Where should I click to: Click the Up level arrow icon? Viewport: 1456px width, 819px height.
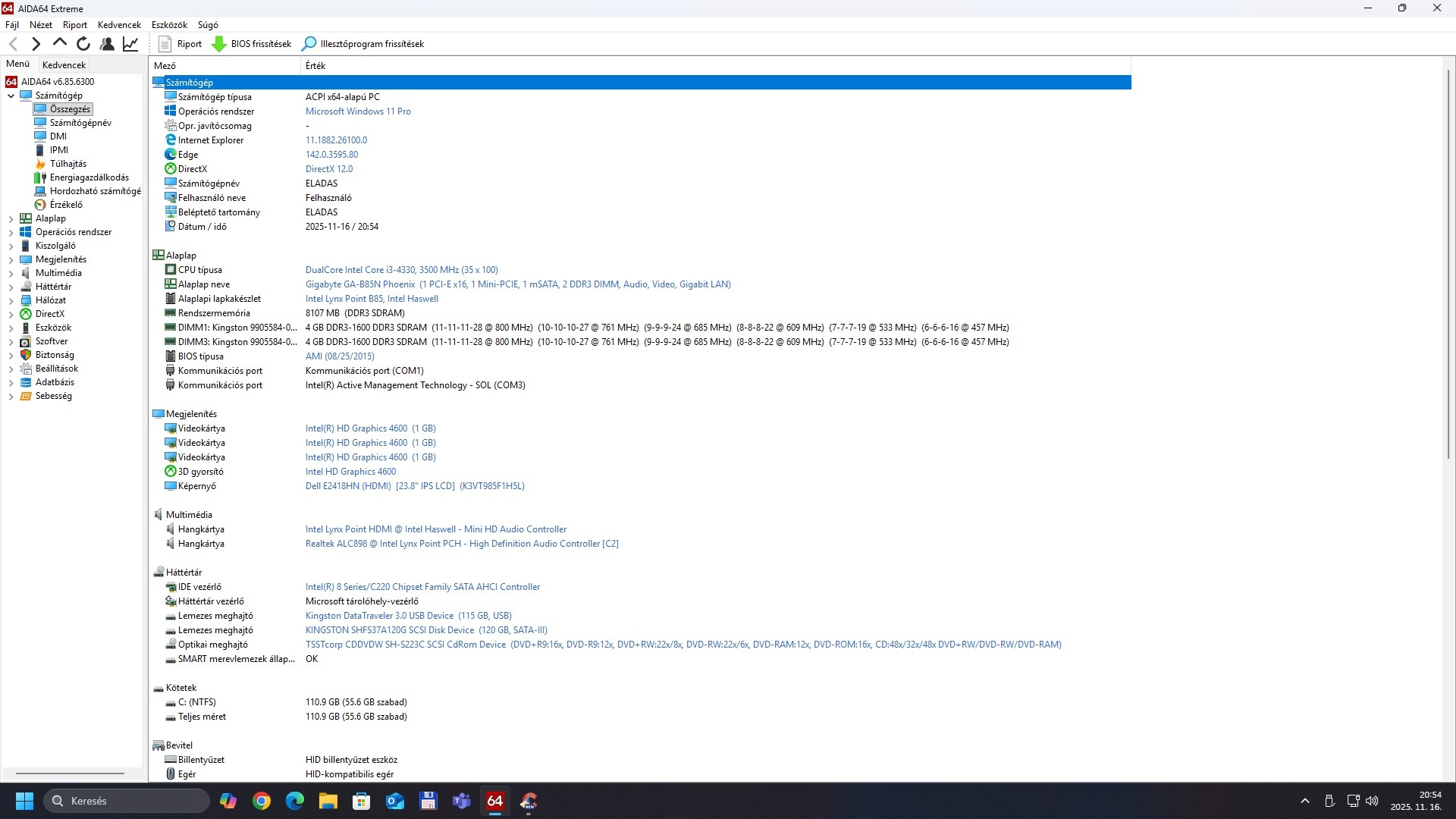click(x=59, y=43)
